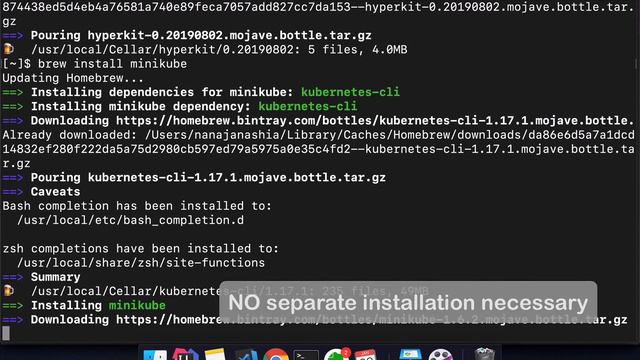Launch Notes app in the Dock

[x=215, y=354]
